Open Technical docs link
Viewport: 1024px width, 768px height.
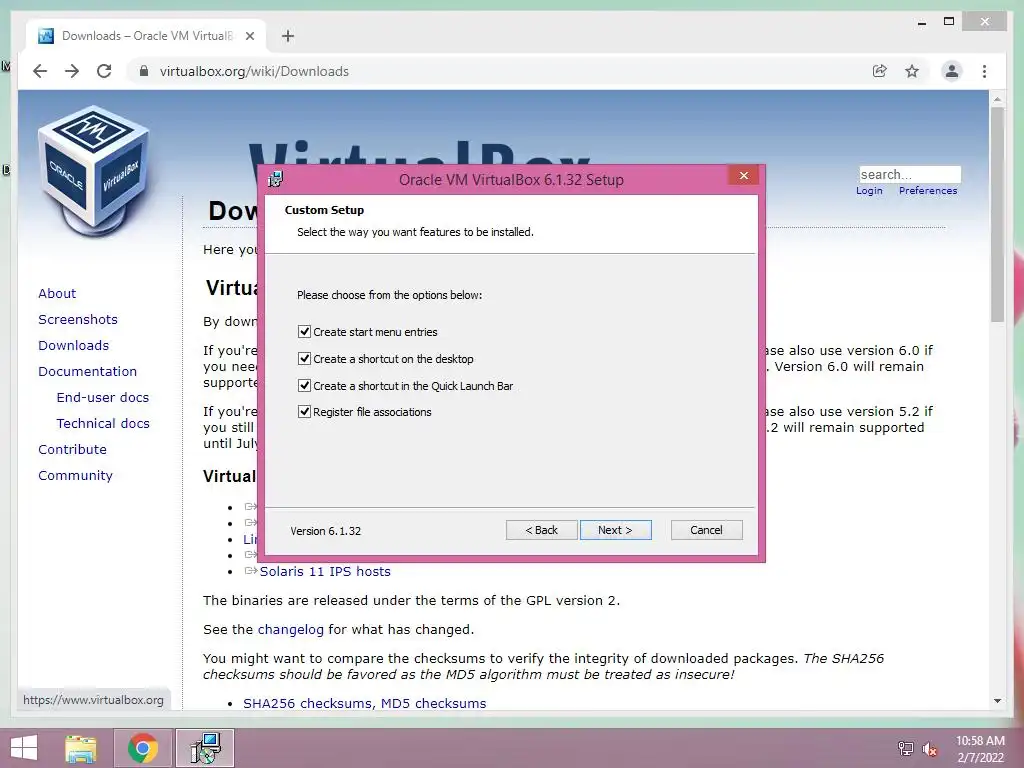click(103, 424)
